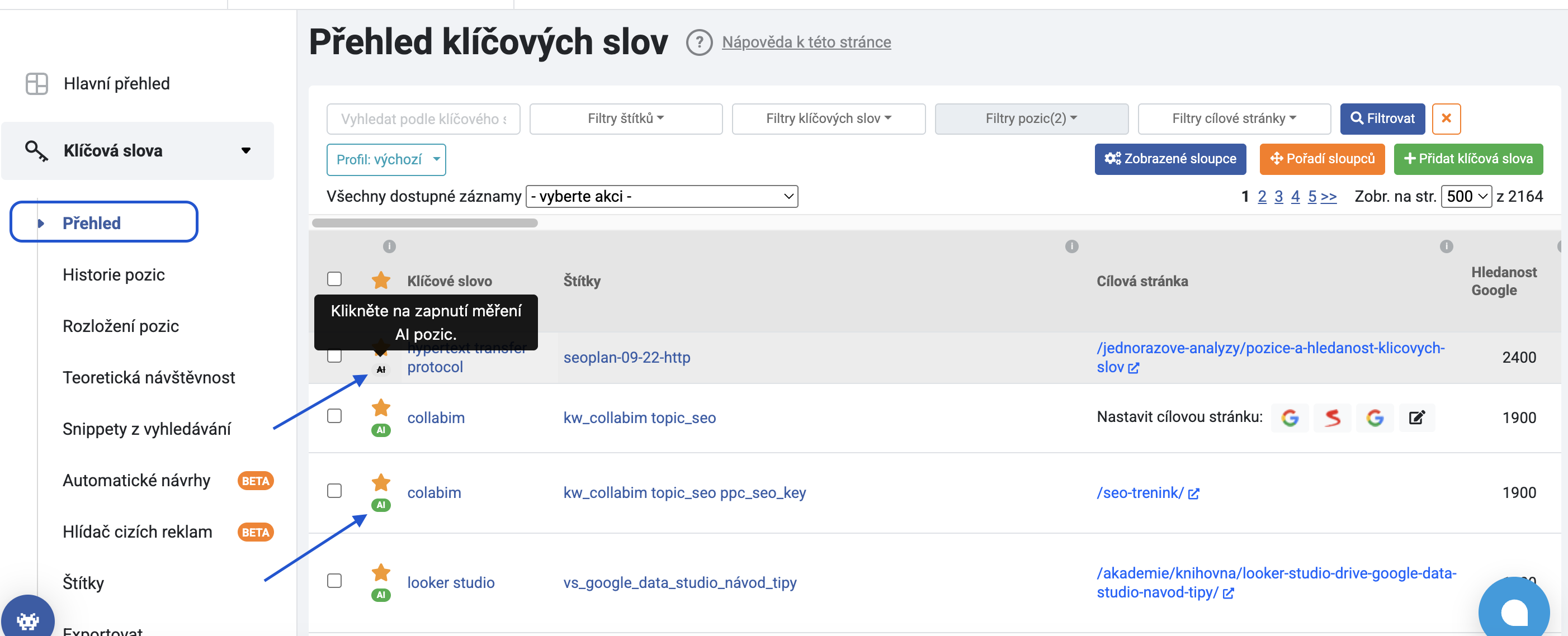Screen dimensions: 1568x636
Task: Open the Filtry pozic(2) dropdown
Action: pos(1031,118)
